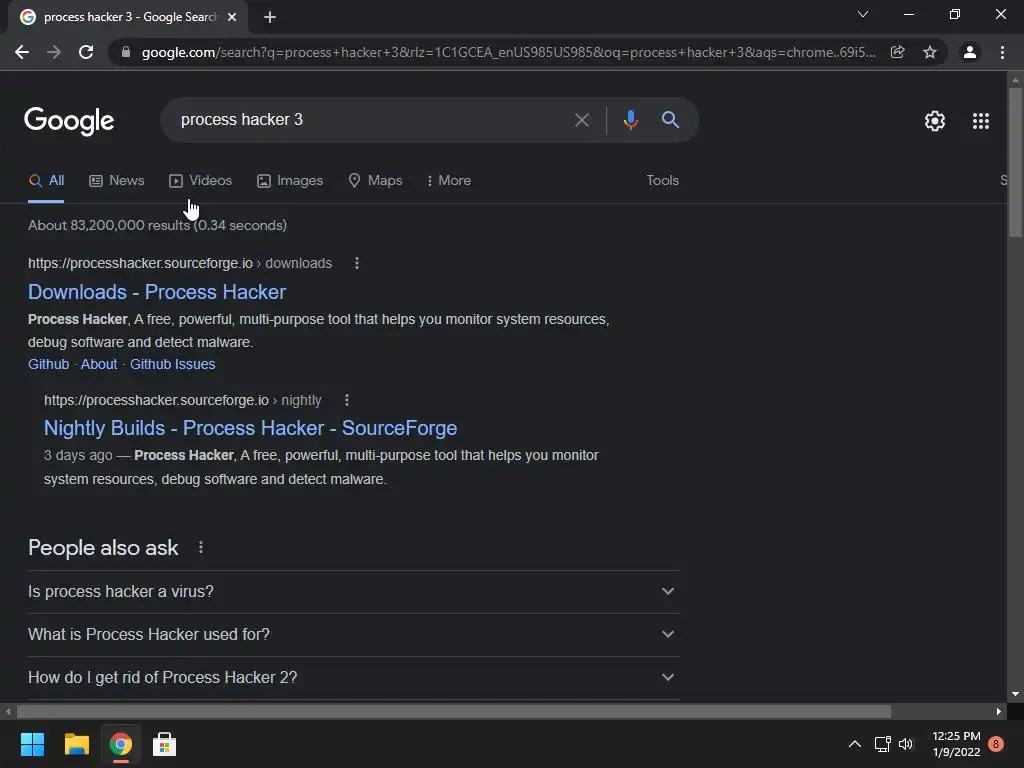Open the More search categories menu
Viewport: 1024px width, 768px height.
[449, 181]
